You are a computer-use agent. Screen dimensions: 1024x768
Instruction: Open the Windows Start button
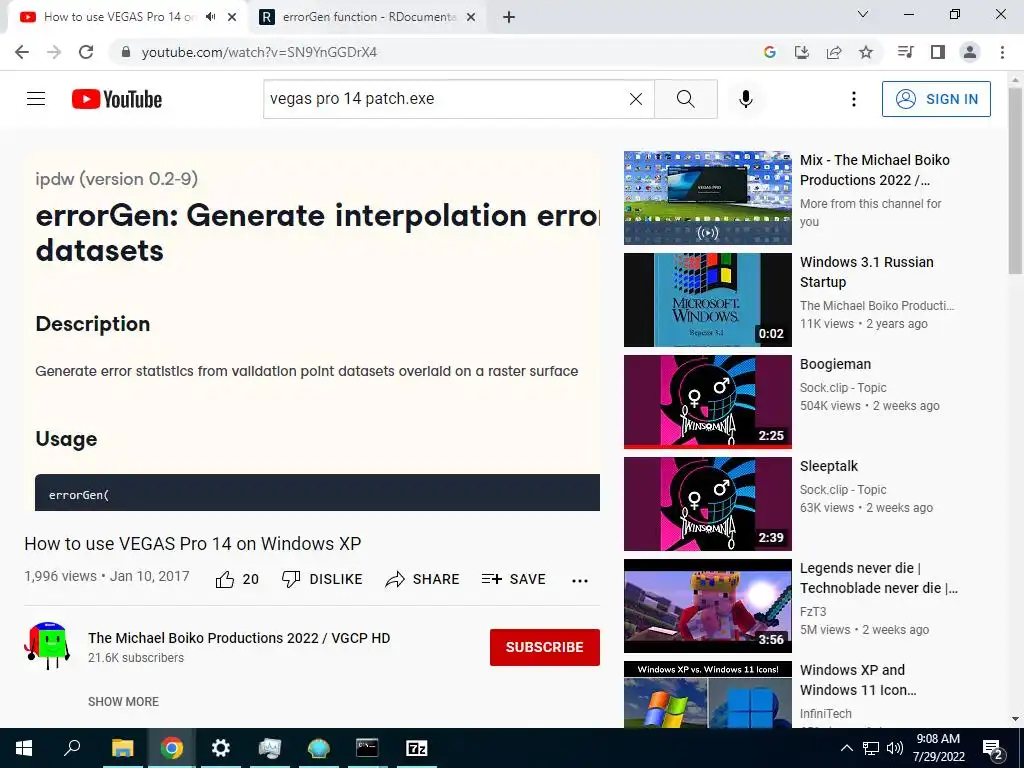[24, 748]
